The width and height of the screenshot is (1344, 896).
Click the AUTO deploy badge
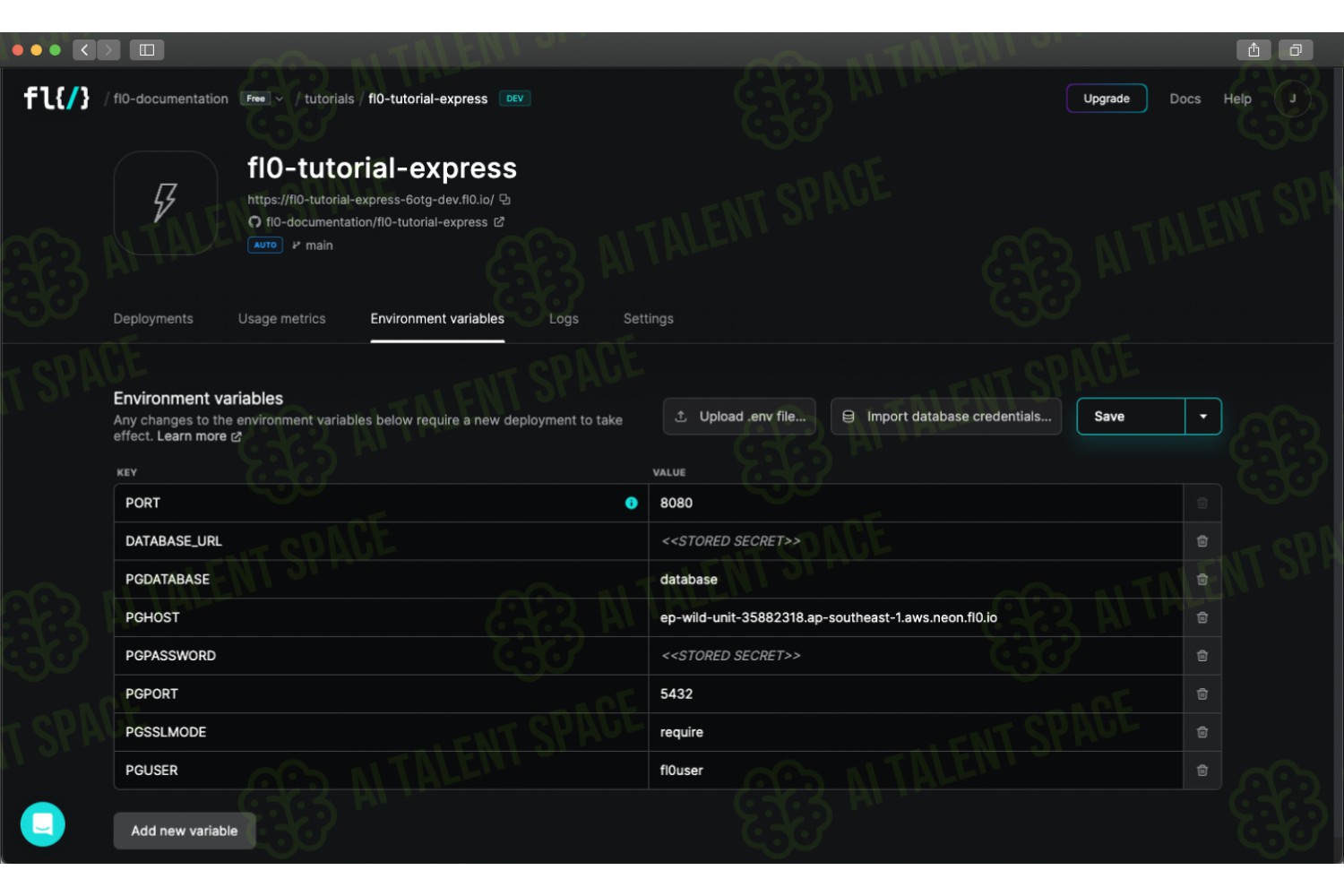[265, 245]
